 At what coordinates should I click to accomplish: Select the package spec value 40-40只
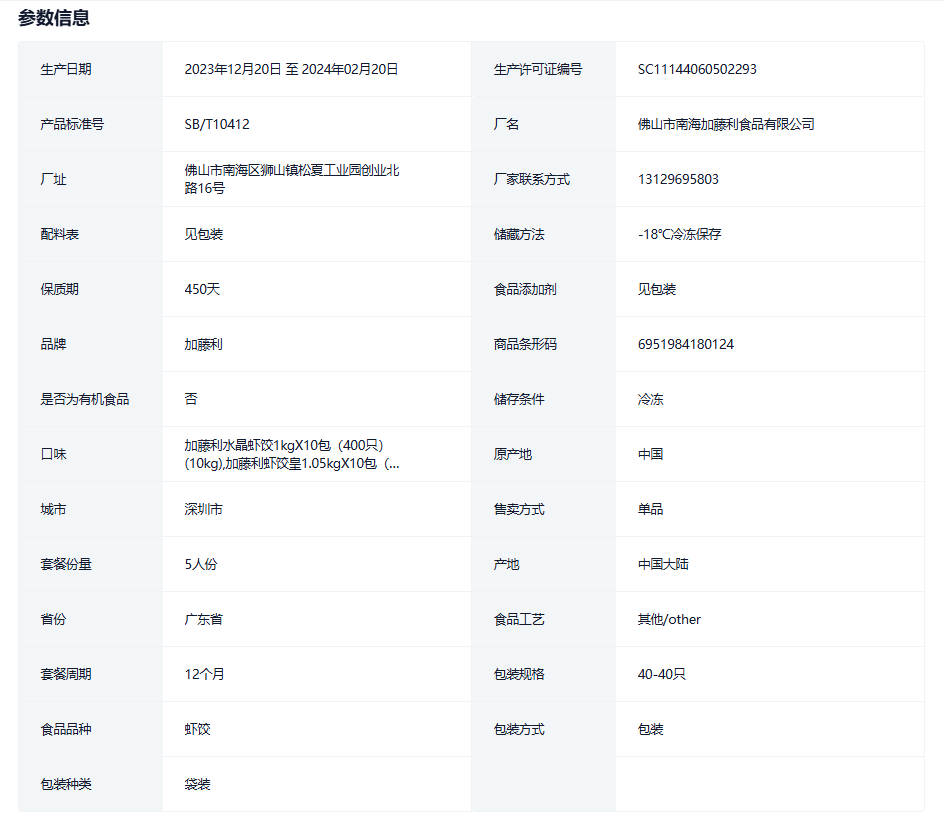click(x=662, y=674)
